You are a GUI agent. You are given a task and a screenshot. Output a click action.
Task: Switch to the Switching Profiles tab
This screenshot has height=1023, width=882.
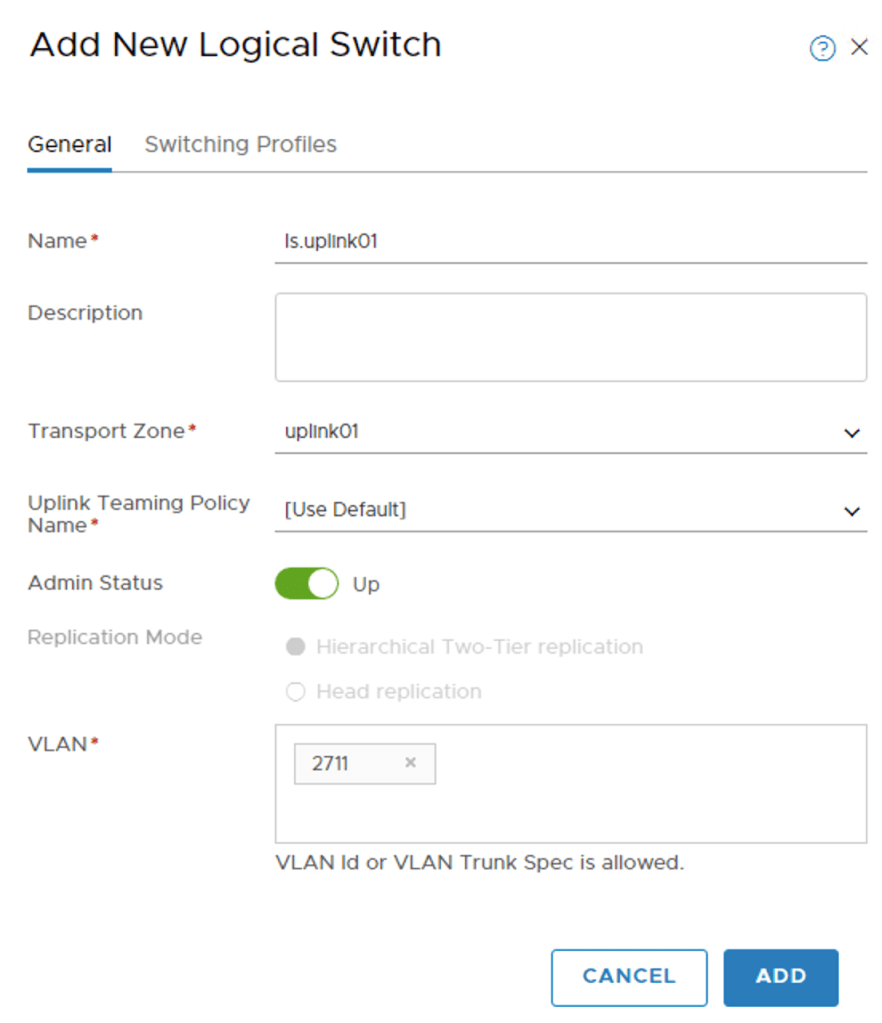click(x=240, y=144)
